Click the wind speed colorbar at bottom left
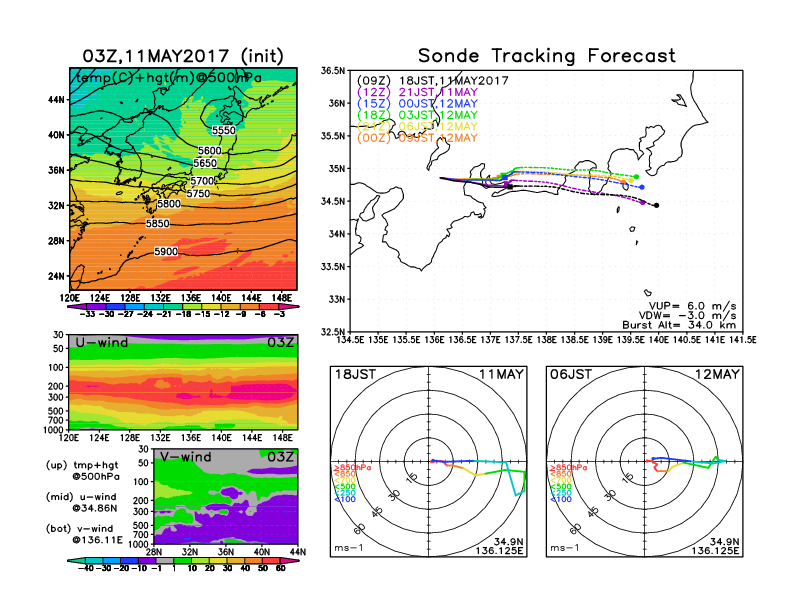The height and width of the screenshot is (612, 792). coord(182,566)
